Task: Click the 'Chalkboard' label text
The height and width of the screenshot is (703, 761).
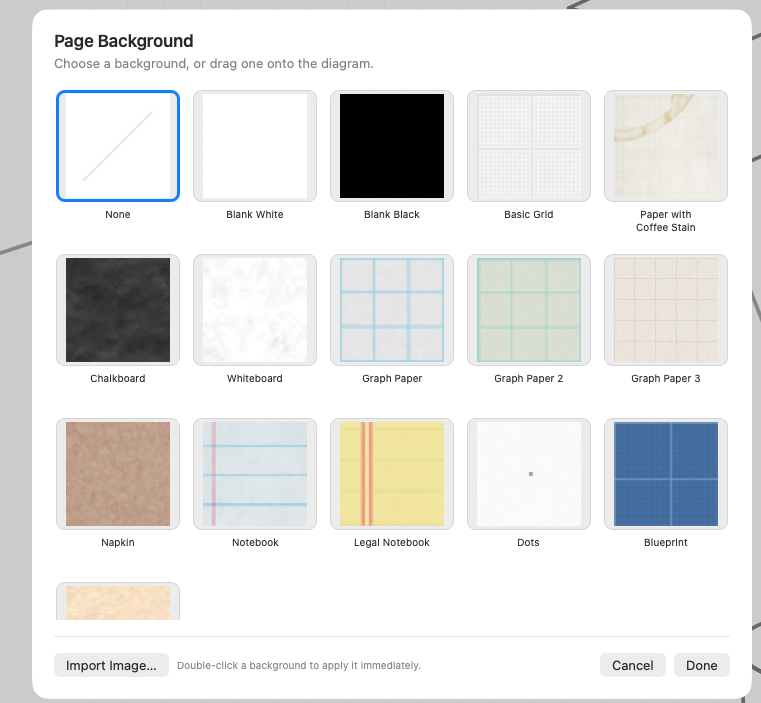Action: pos(118,379)
